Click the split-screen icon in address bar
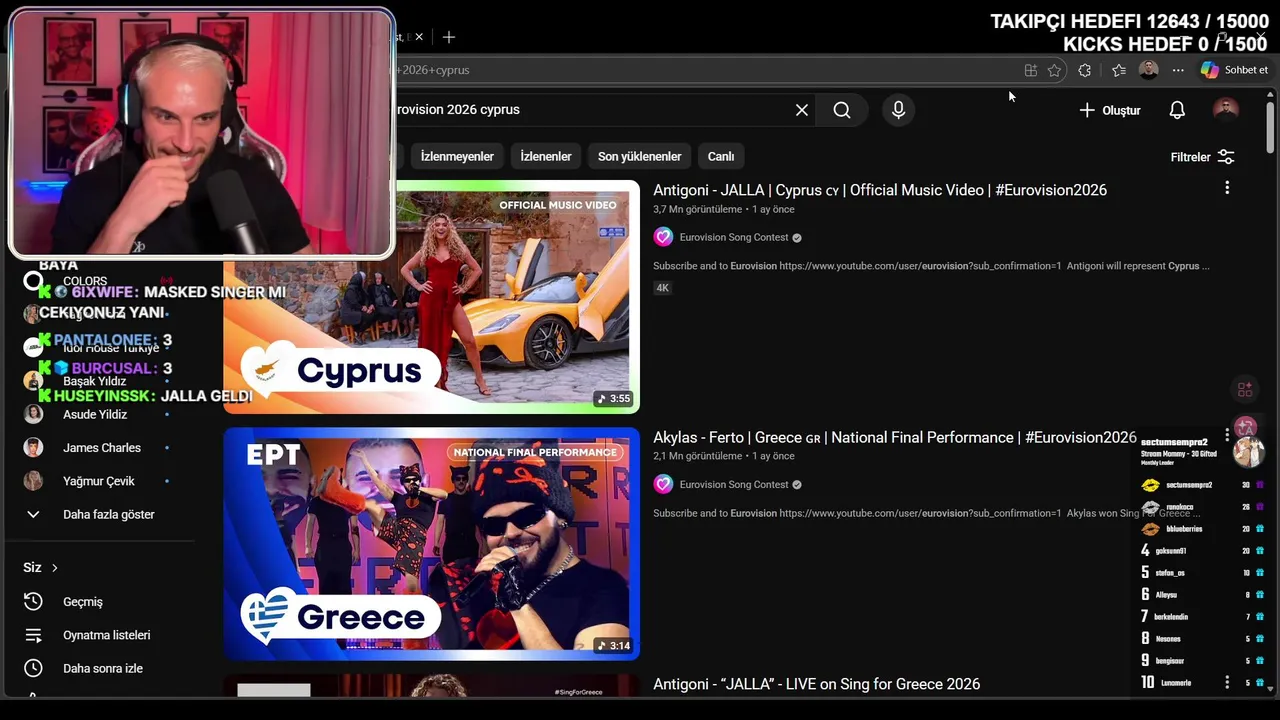The height and width of the screenshot is (720, 1280). (x=1030, y=70)
